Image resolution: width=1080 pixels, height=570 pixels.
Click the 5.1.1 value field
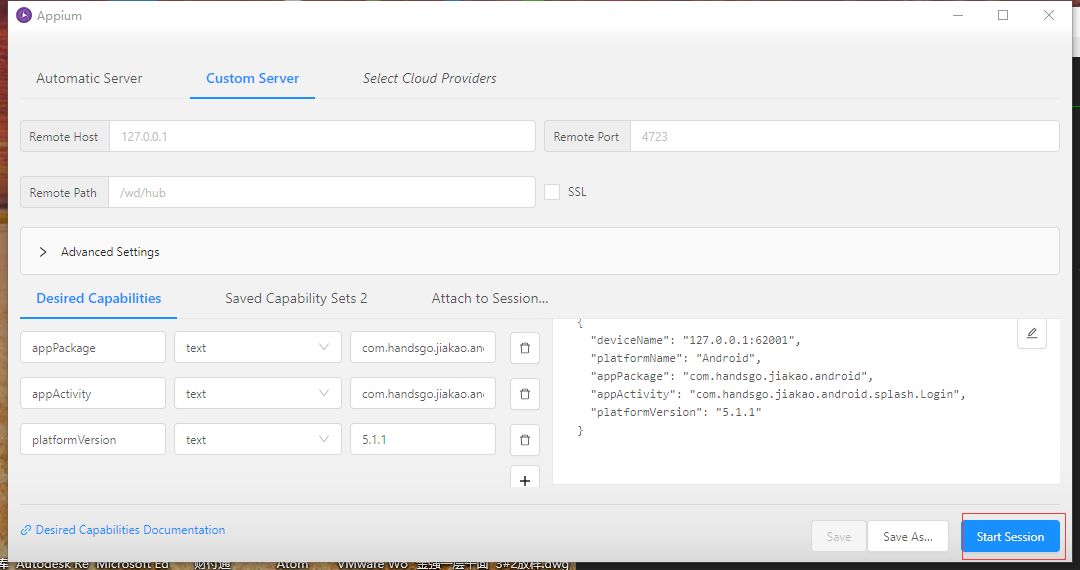coord(423,439)
